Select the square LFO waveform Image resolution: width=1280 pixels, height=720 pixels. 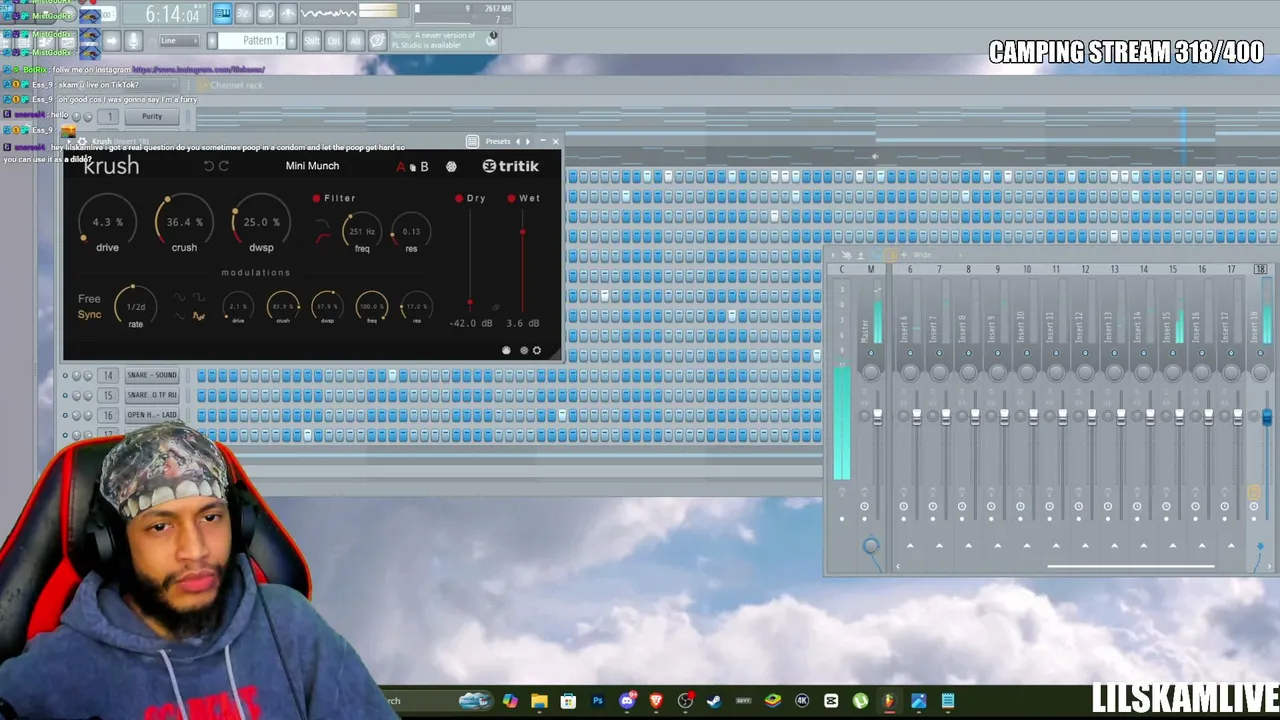tap(198, 298)
